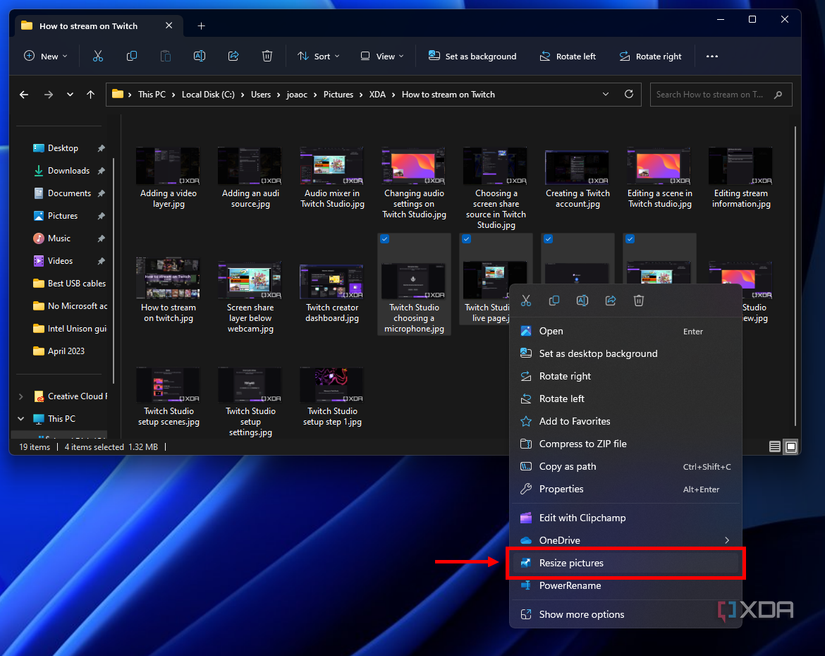Click Rotate left in the toolbar
This screenshot has height=656, width=825.
[568, 56]
